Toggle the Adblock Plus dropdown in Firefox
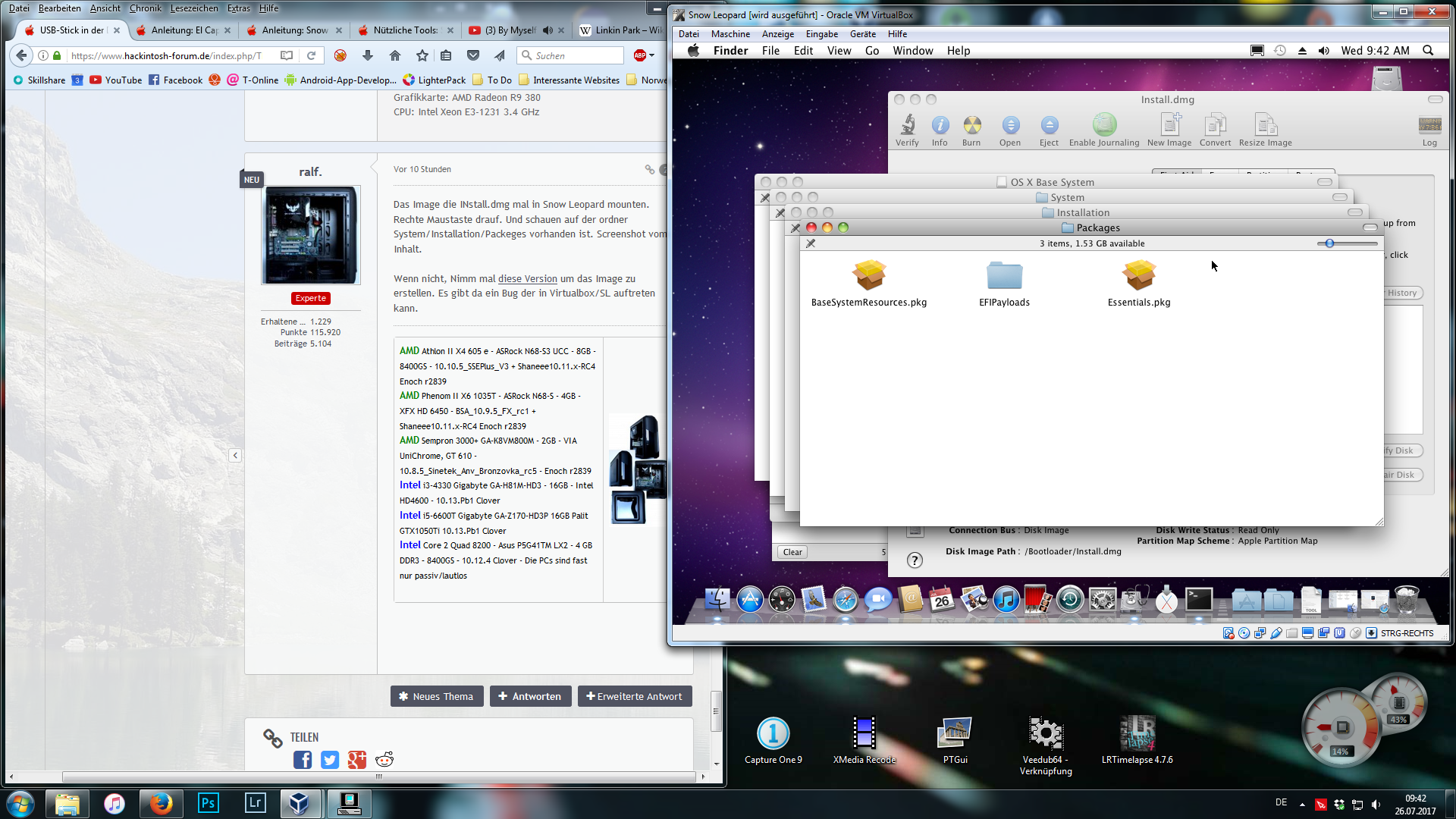Image resolution: width=1456 pixels, height=819 pixels. (651, 55)
